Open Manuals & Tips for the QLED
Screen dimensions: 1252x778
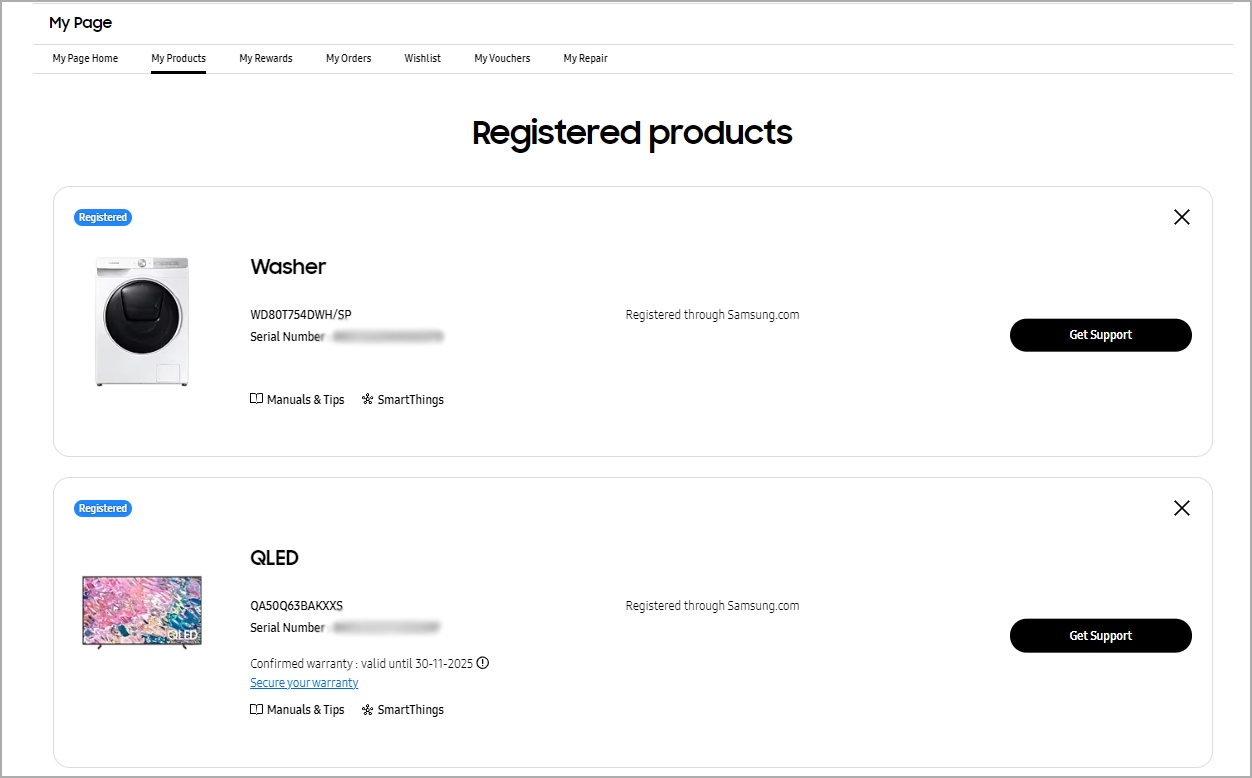coord(297,709)
